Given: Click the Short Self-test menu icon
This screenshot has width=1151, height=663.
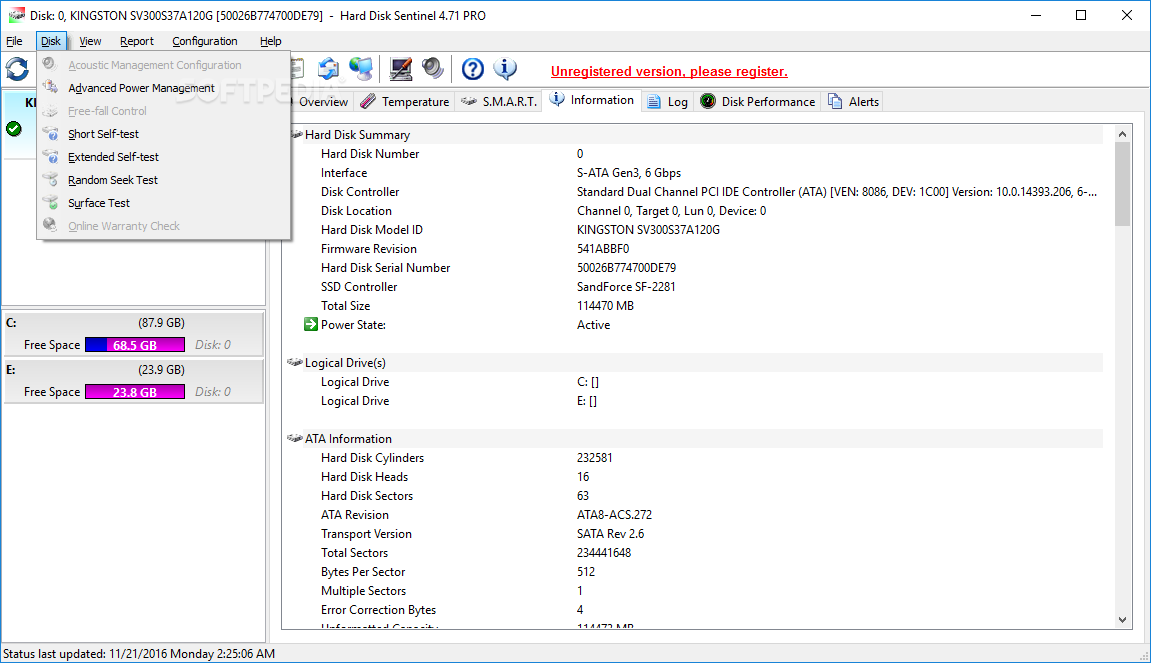Looking at the screenshot, I should [51, 134].
